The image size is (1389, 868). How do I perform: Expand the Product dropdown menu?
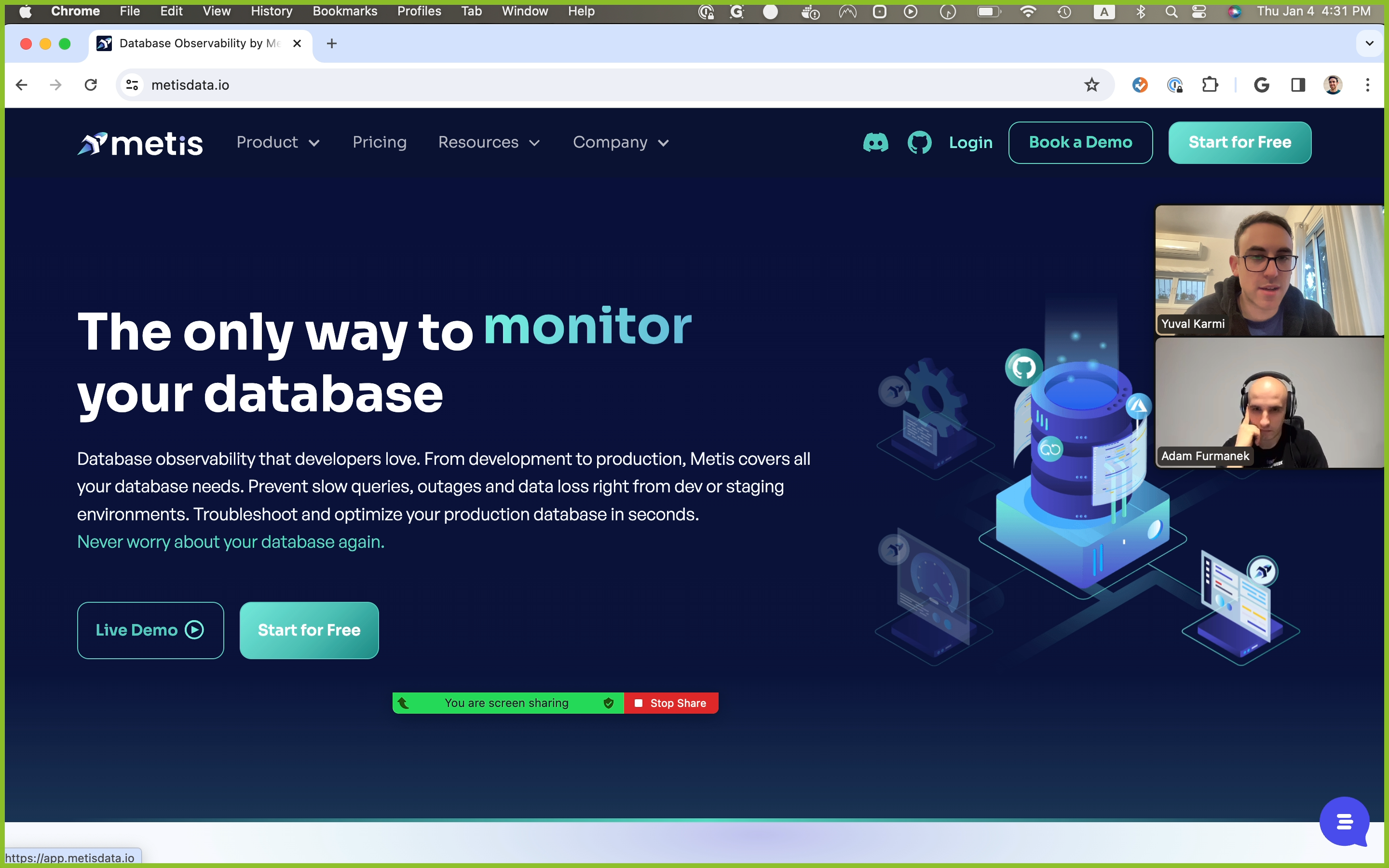pos(278,142)
